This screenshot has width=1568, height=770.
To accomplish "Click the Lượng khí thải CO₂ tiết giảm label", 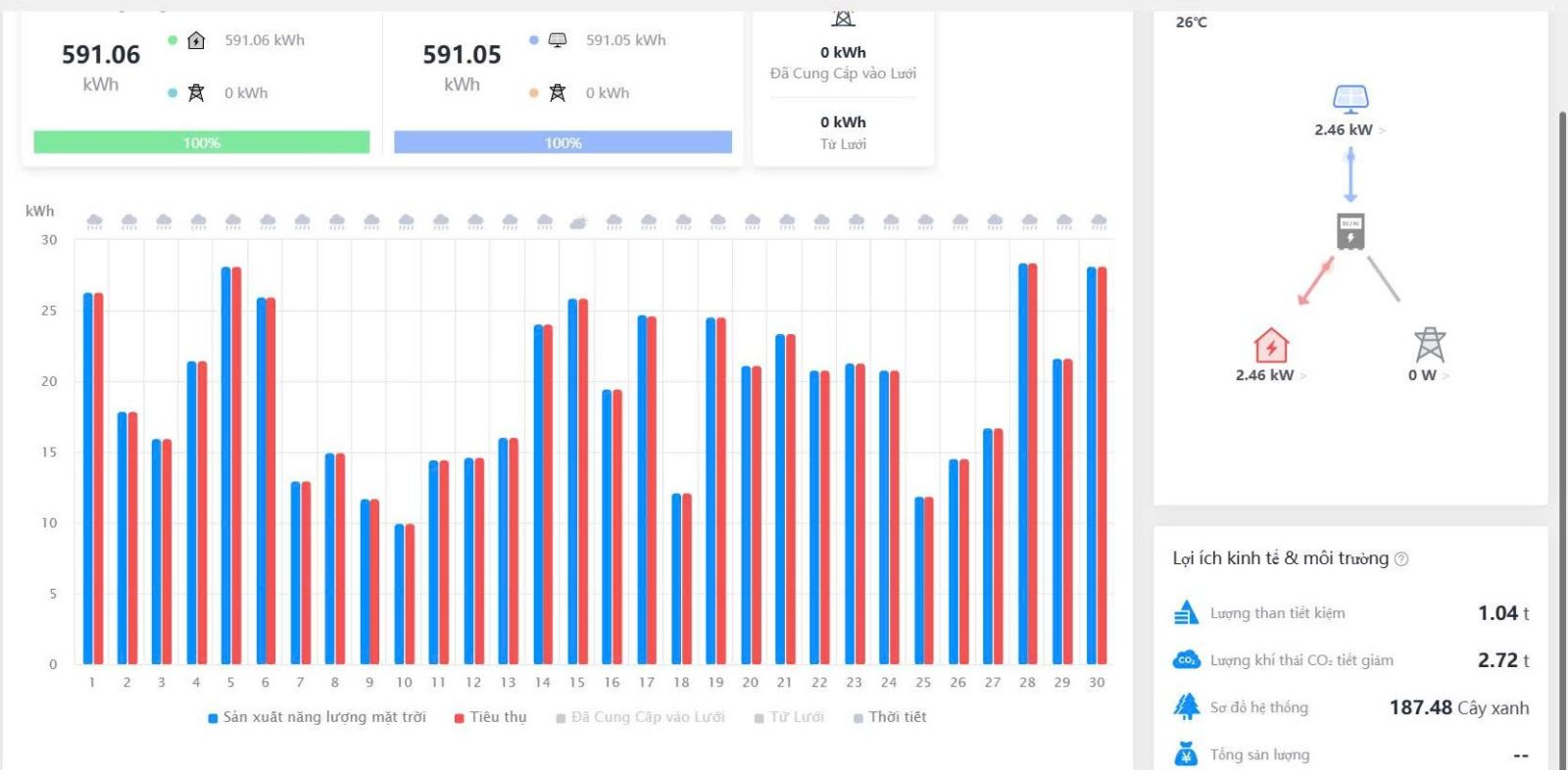I will [1301, 660].
